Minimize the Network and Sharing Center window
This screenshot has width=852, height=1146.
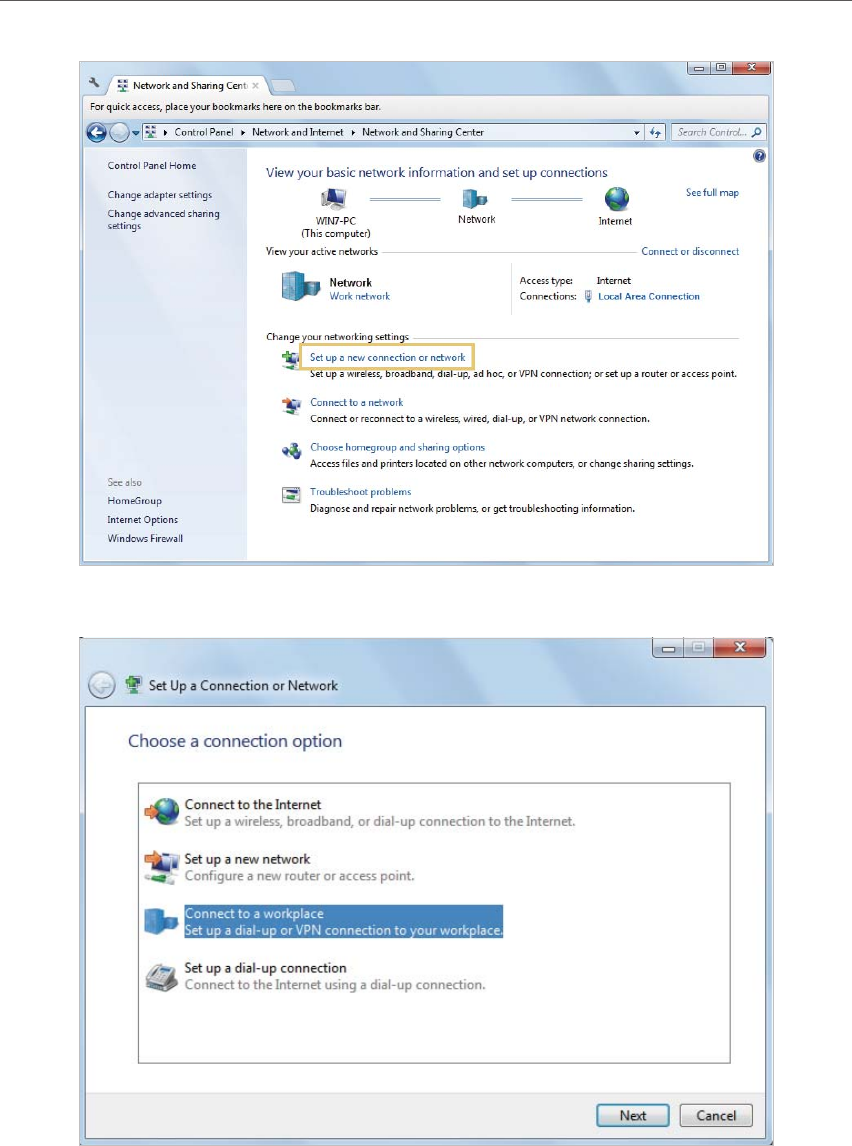pos(699,68)
